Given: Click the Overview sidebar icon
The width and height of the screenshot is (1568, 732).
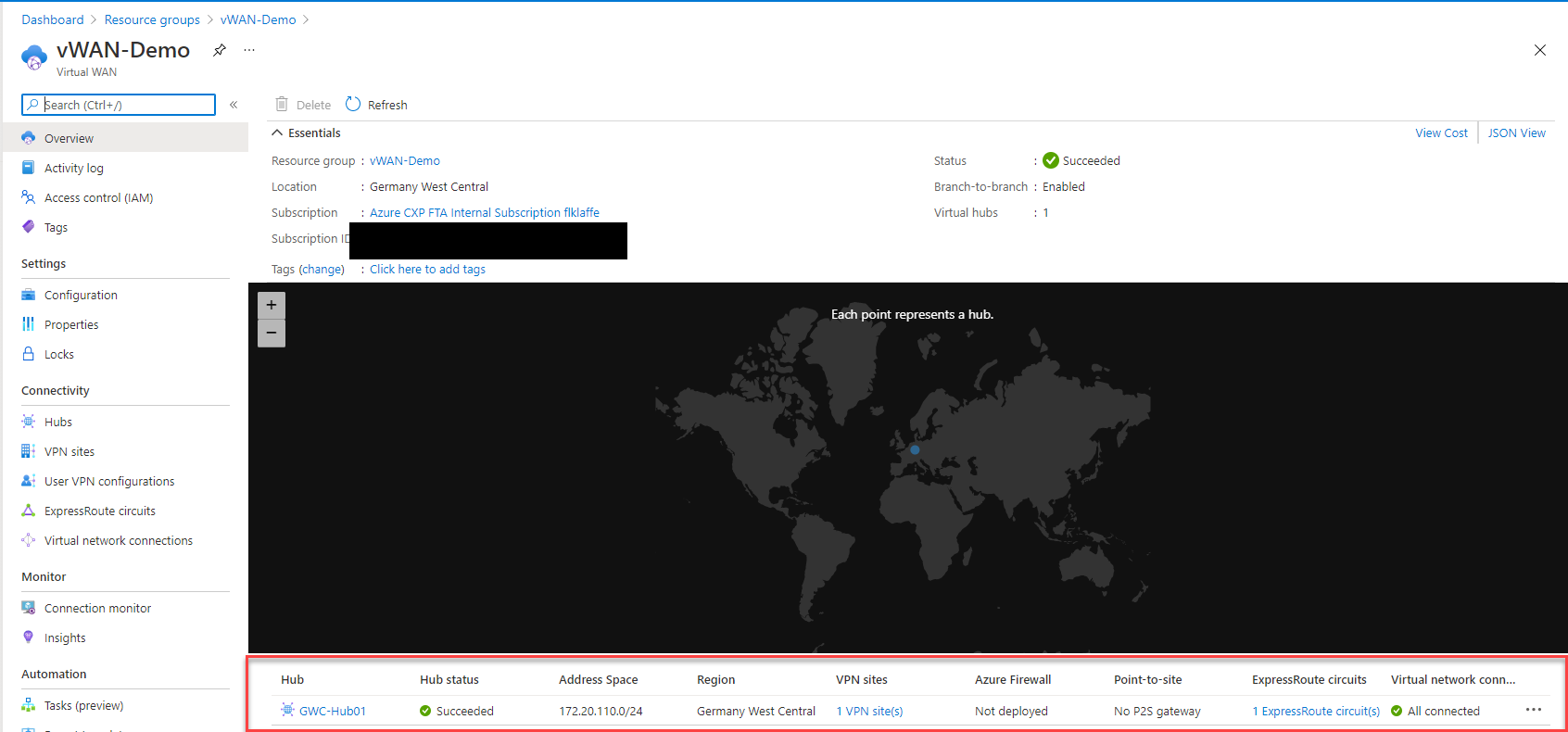Looking at the screenshot, I should [29, 138].
